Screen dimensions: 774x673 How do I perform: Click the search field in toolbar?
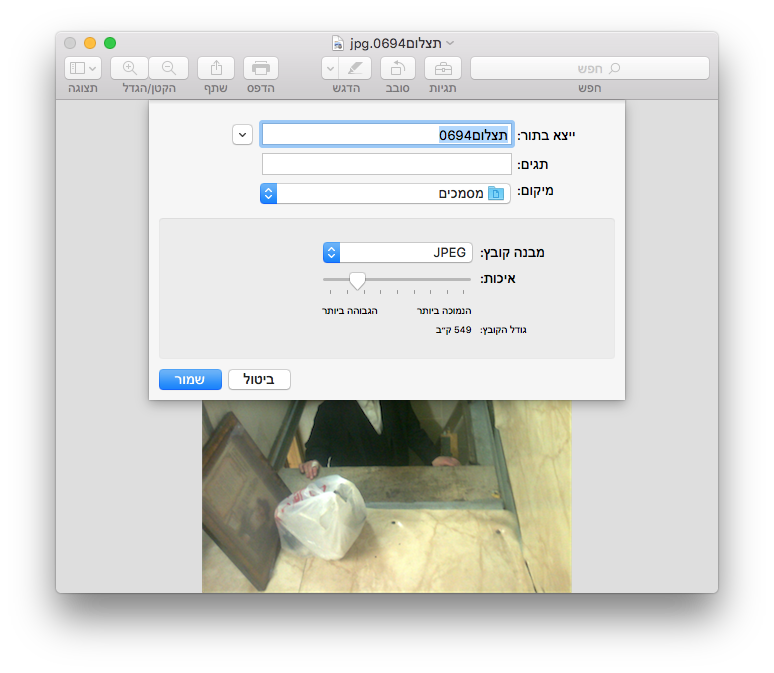(x=590, y=68)
